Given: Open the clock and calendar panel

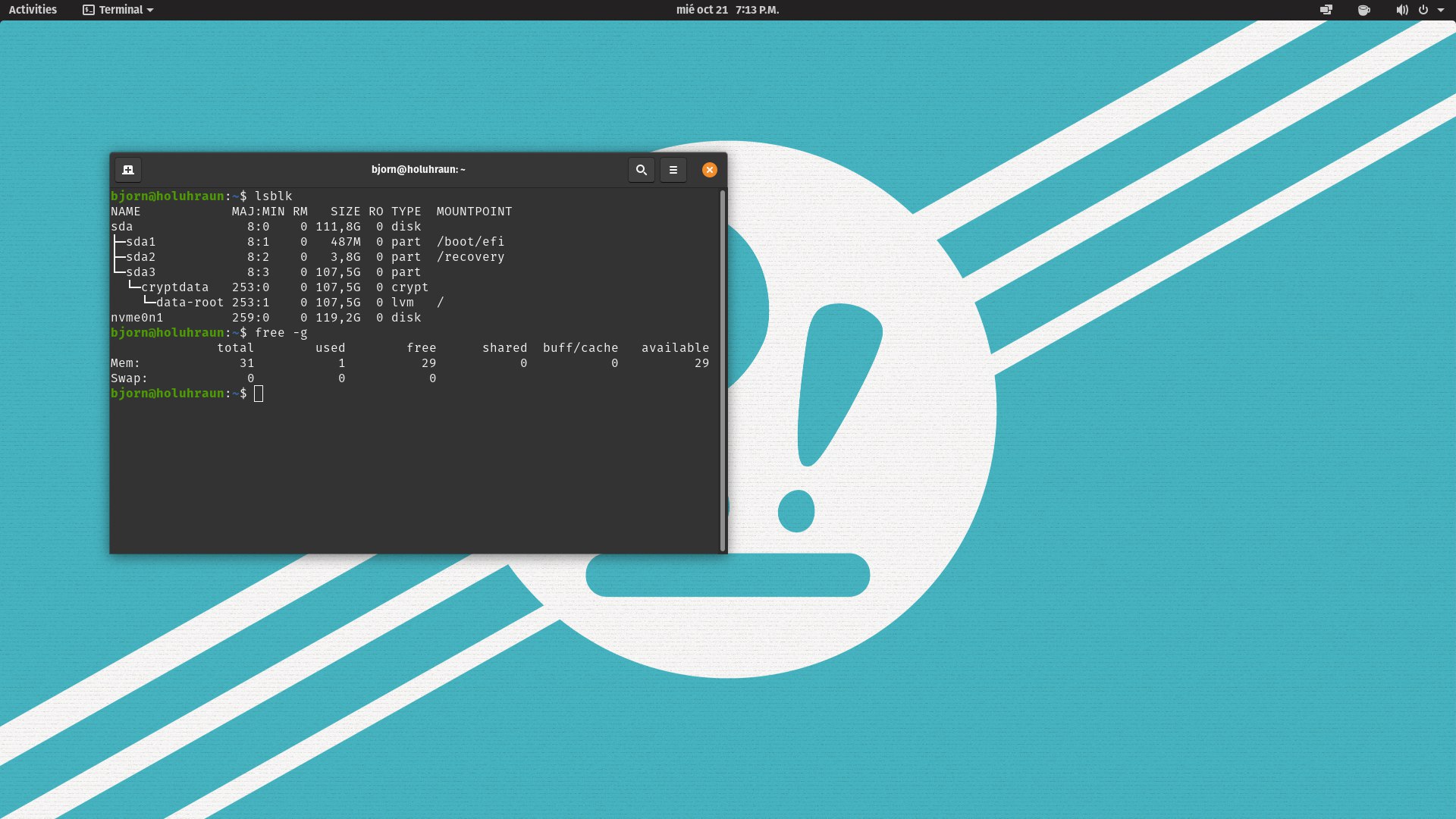Looking at the screenshot, I should click(x=727, y=10).
